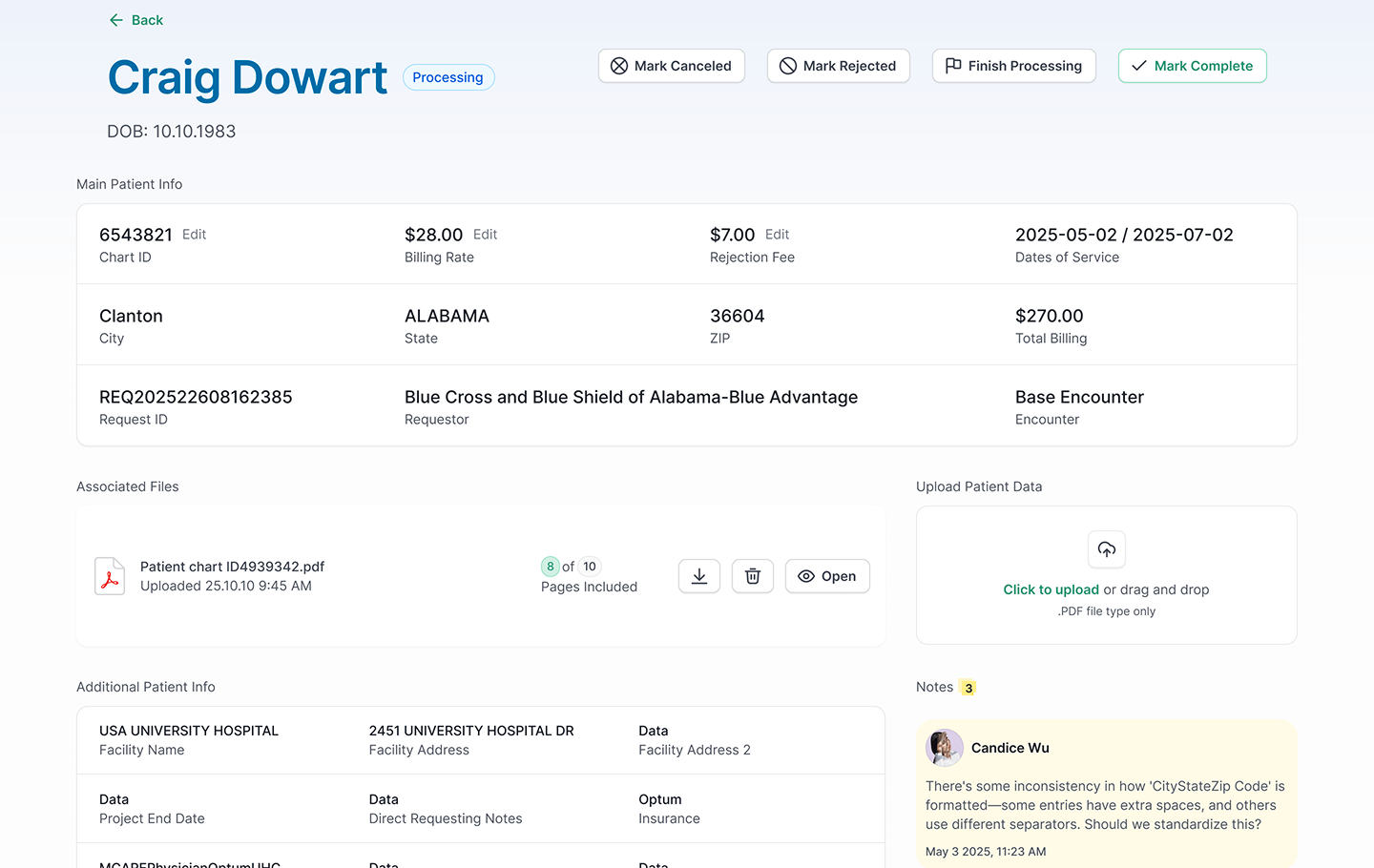Click the dates of service 2025-05-02 / 2025-07-02

point(1124,235)
